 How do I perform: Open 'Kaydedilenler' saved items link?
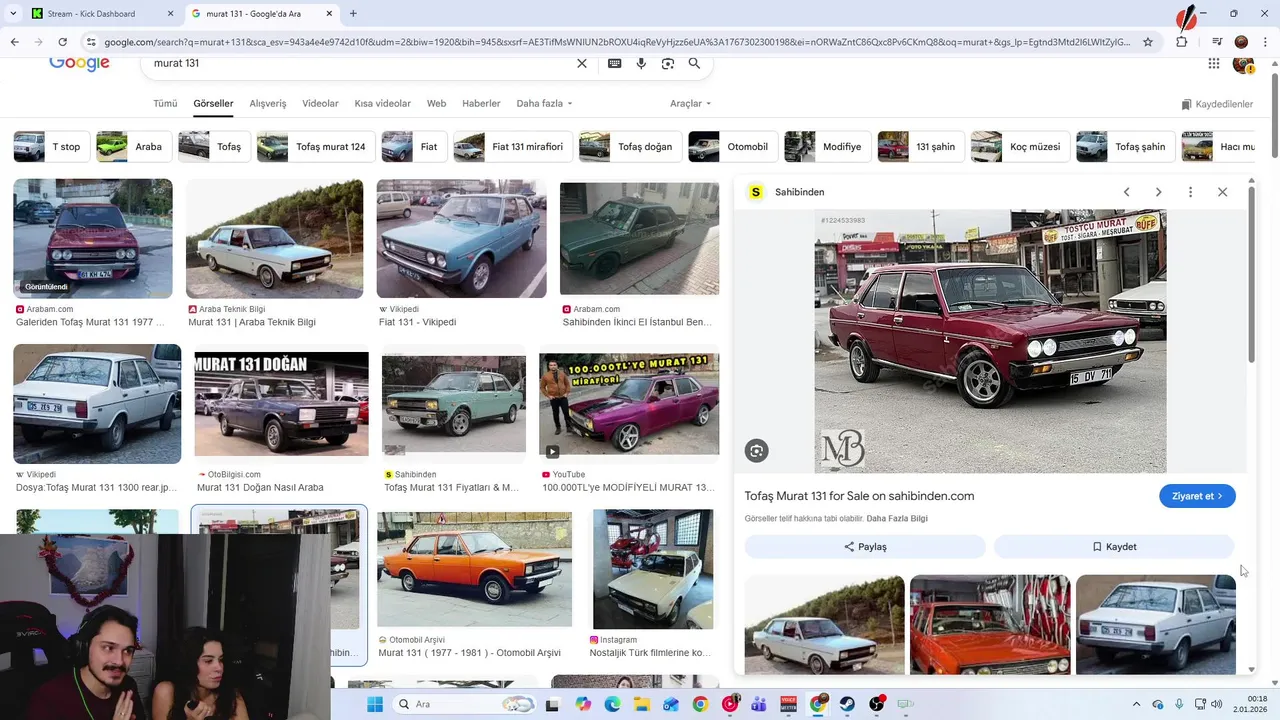click(x=1217, y=104)
